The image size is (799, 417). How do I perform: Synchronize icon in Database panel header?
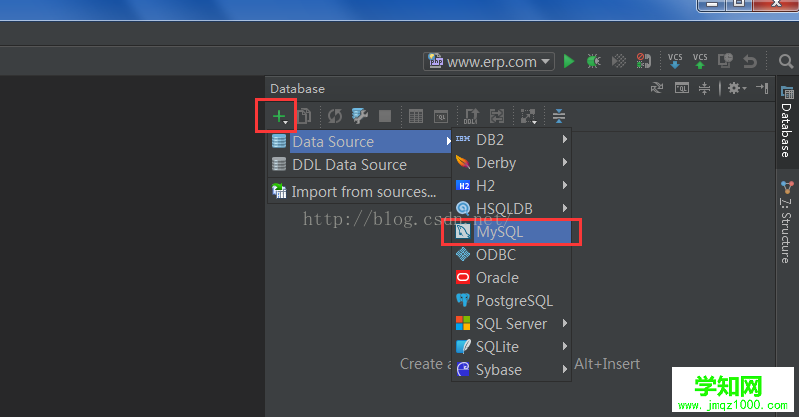coord(657,88)
